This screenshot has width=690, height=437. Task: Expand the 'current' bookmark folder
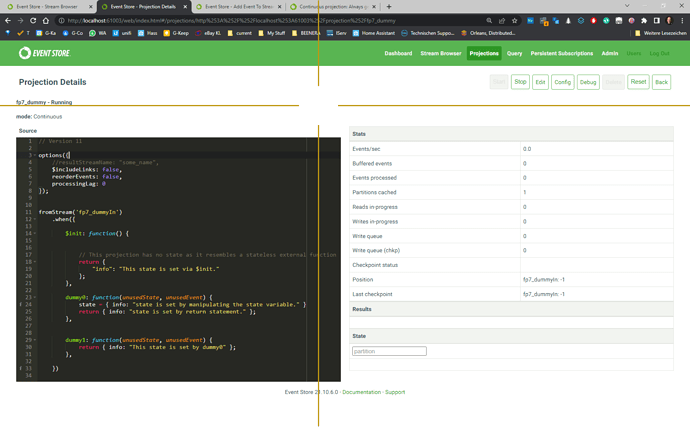[239, 33]
